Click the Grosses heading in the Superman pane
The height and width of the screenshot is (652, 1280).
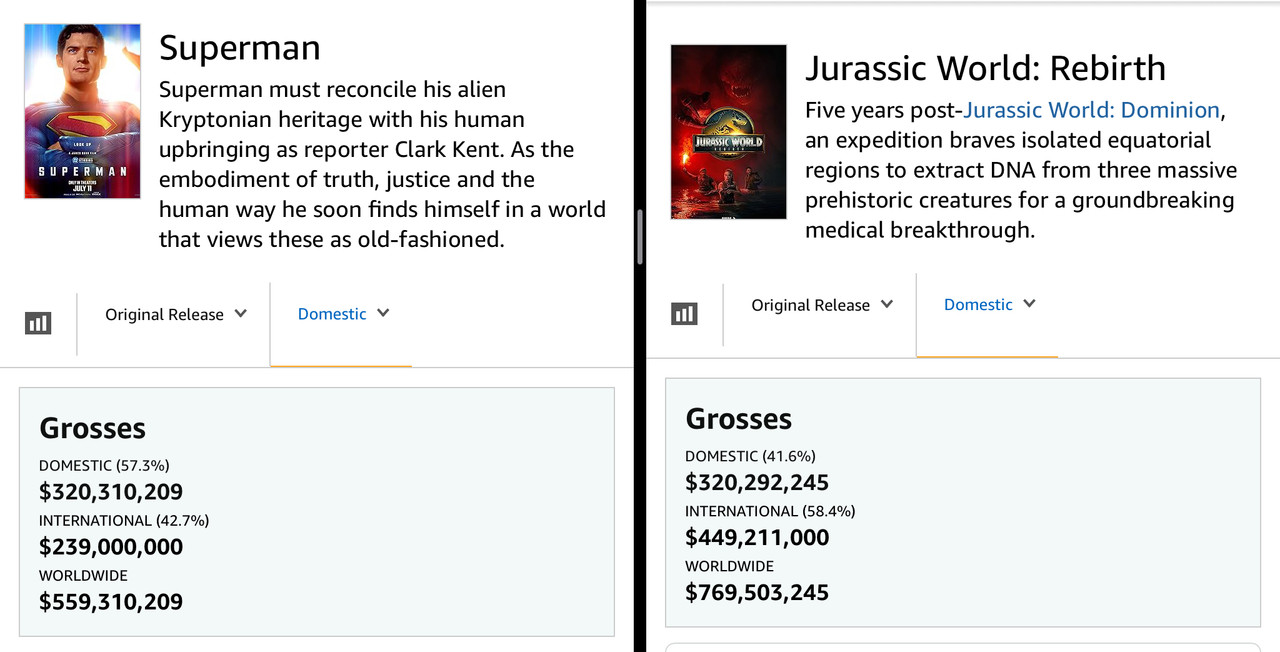point(92,428)
